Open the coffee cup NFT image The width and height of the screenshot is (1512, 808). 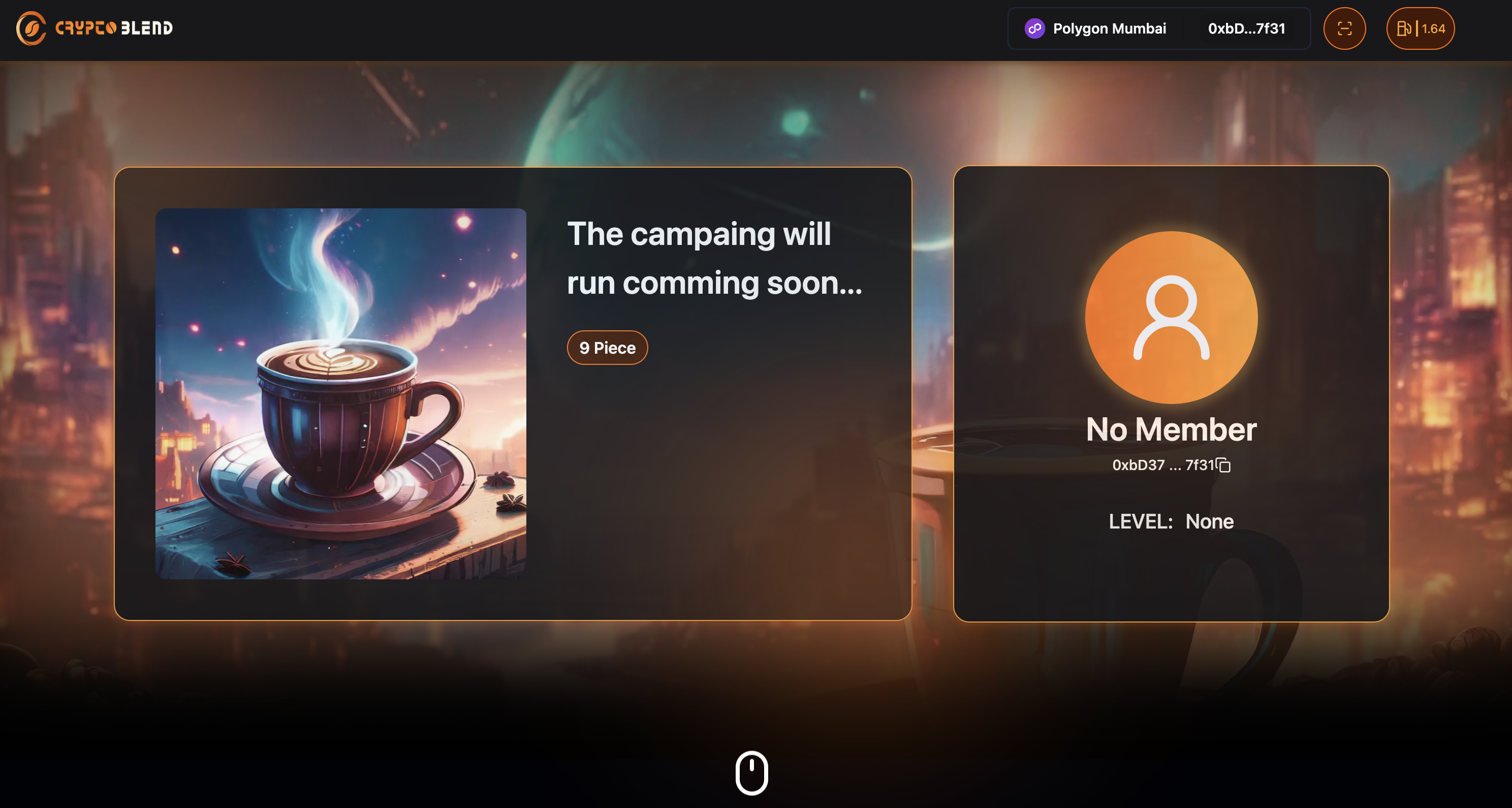340,393
